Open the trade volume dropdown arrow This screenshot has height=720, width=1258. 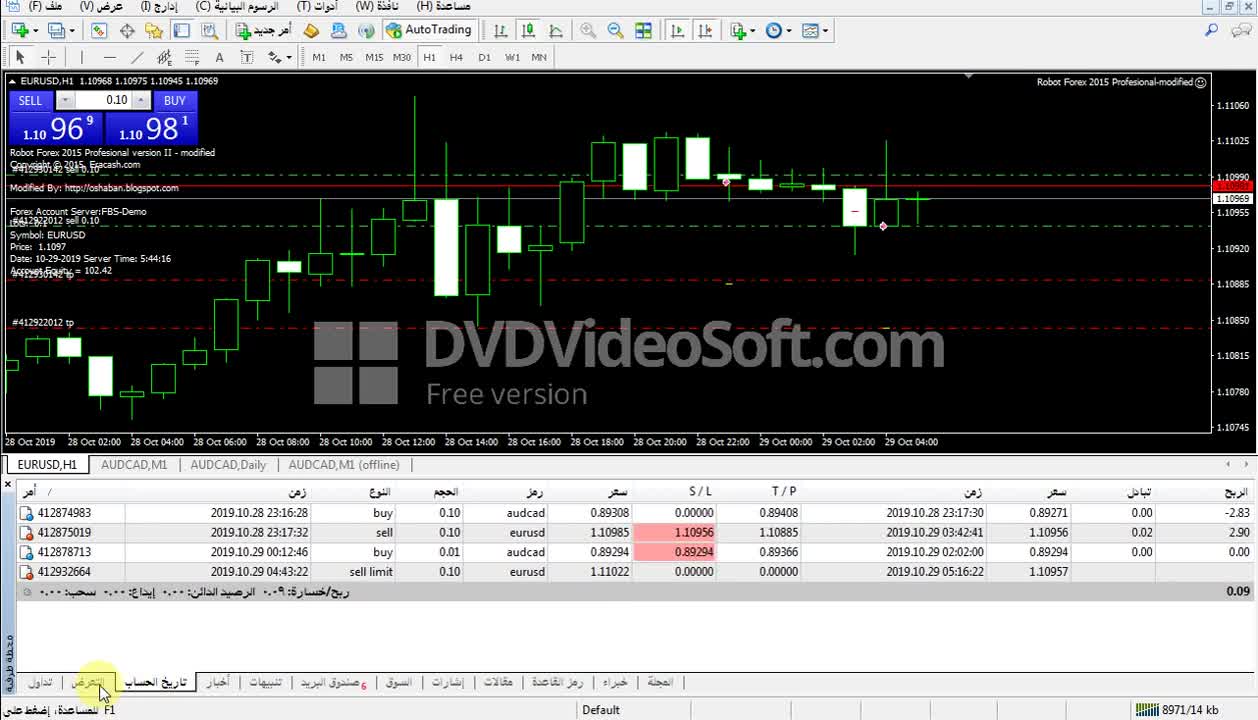65,100
